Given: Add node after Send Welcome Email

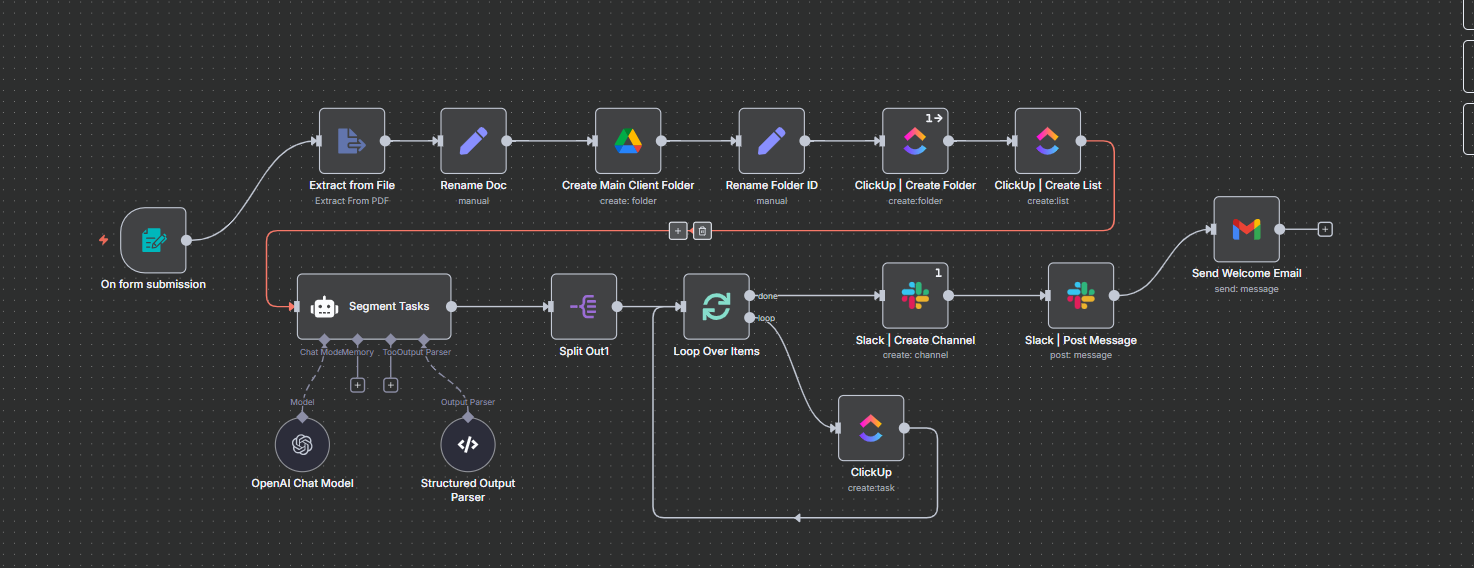Looking at the screenshot, I should 1325,229.
